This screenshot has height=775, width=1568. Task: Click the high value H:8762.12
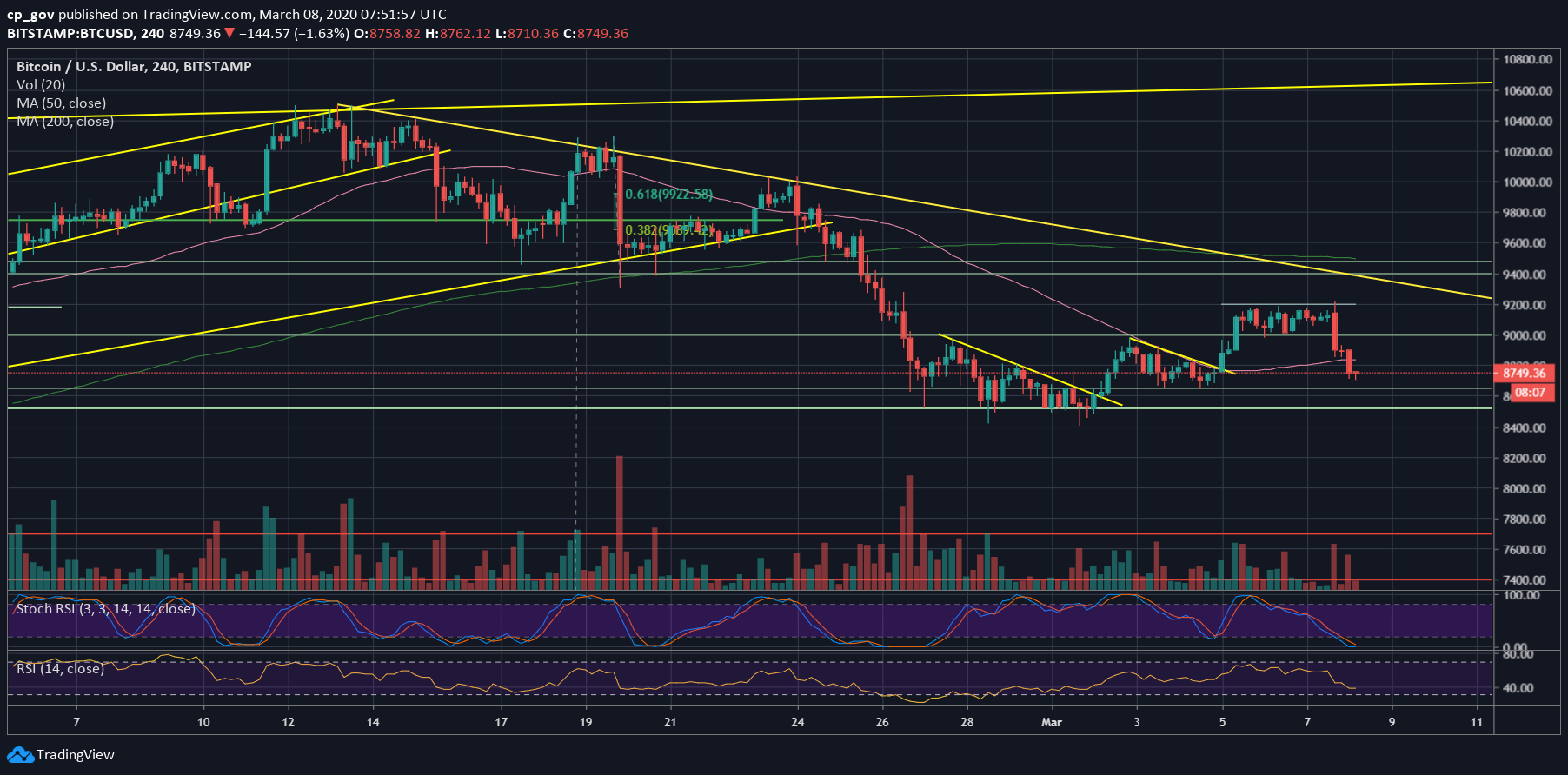coord(458,33)
